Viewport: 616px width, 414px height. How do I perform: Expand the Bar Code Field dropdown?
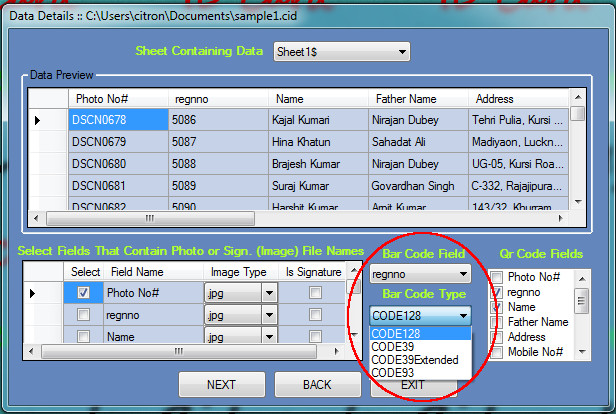pyautogui.click(x=463, y=274)
